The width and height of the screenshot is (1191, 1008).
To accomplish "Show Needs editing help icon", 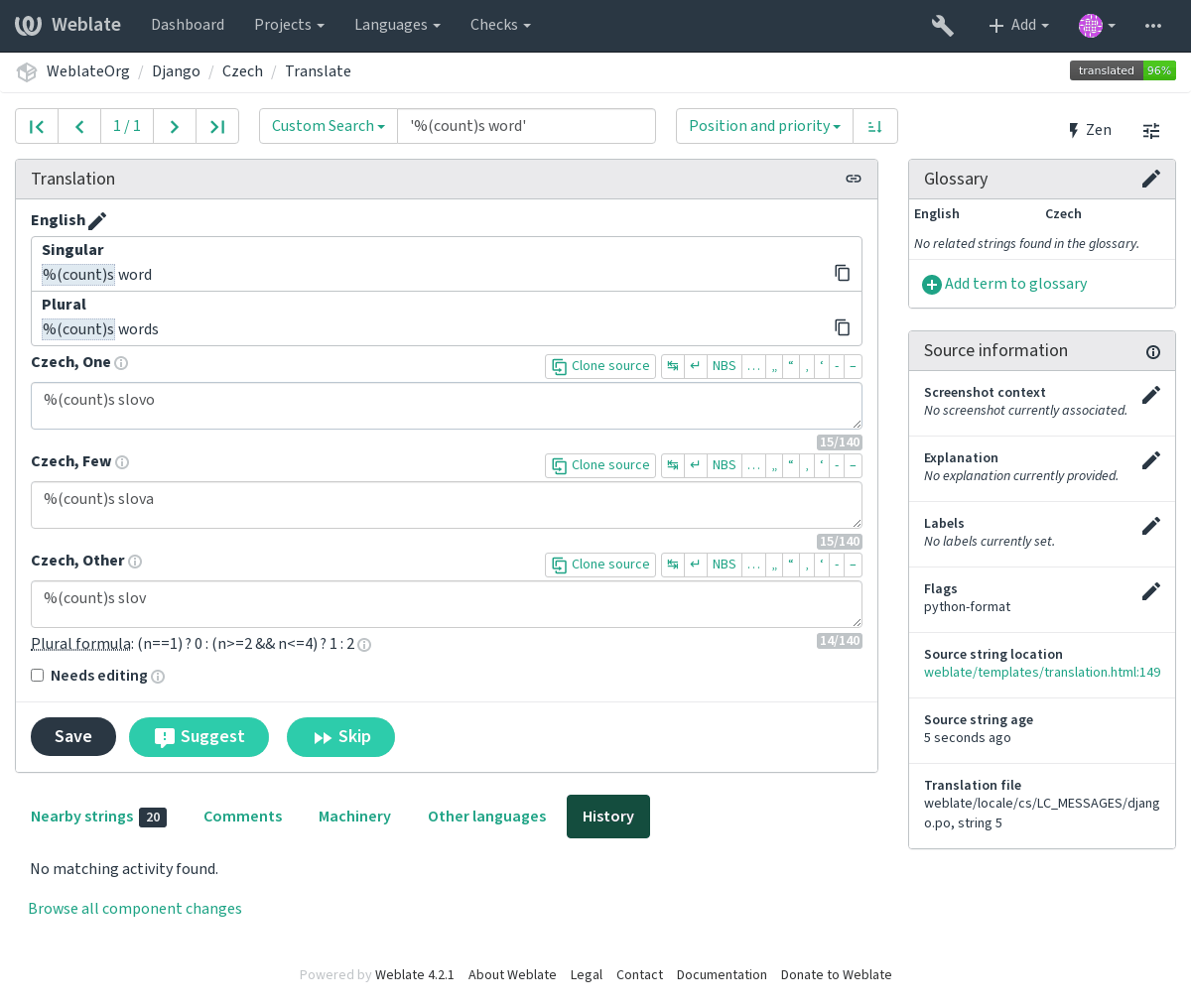I will (158, 677).
